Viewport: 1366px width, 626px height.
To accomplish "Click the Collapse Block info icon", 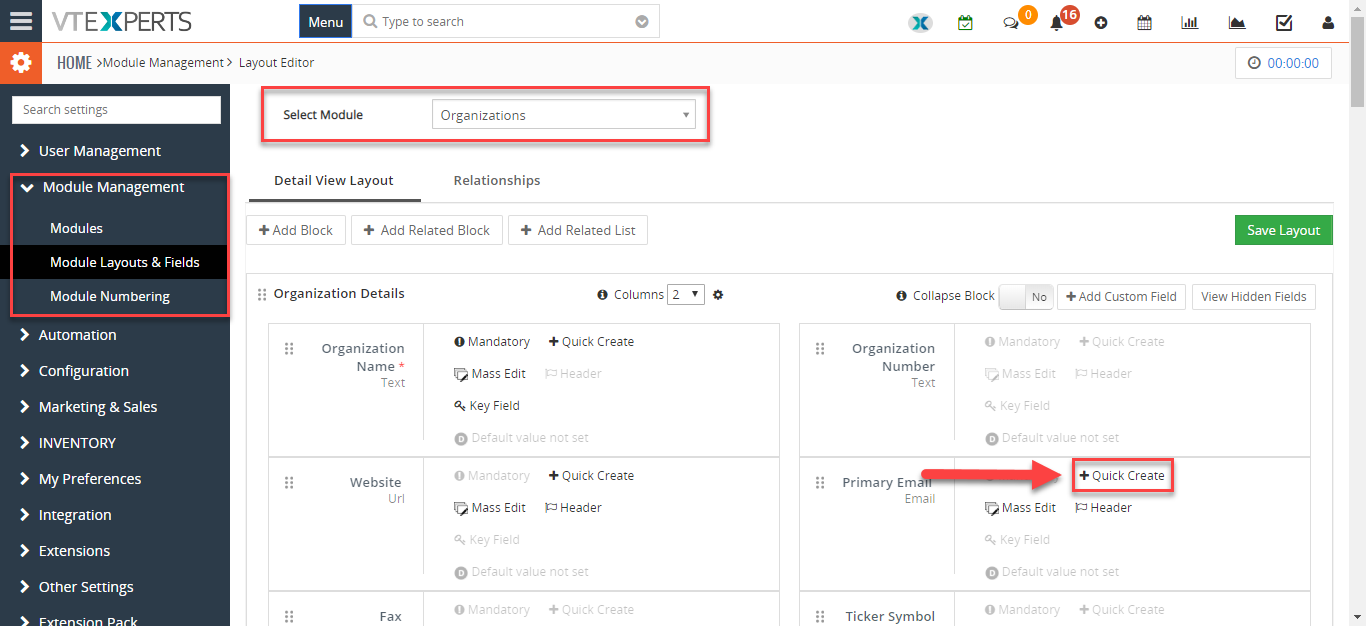I will (902, 296).
